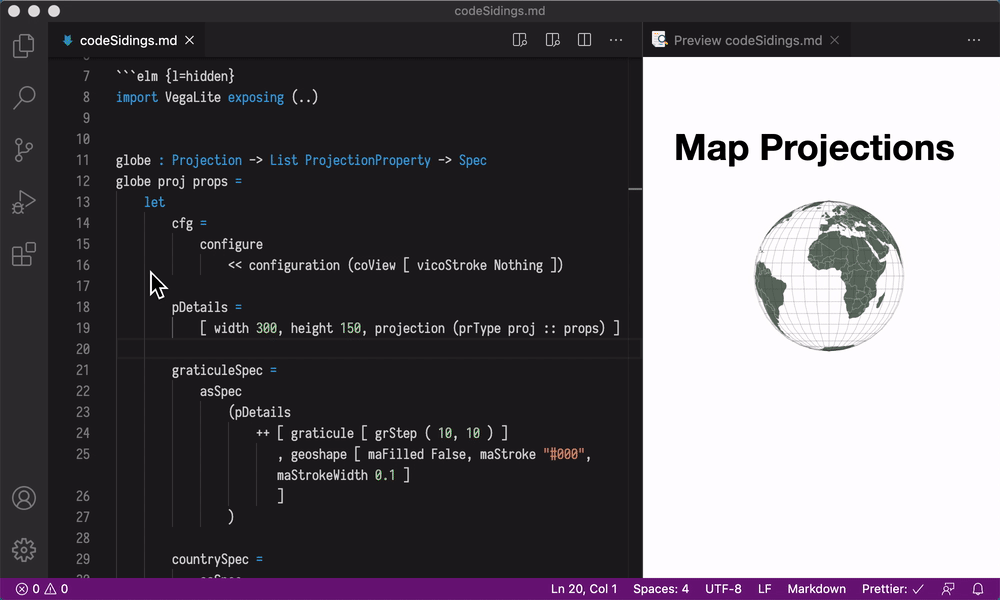Viewport: 1000px width, 600px height.
Task: Open the Run and Debug view
Action: point(24,202)
